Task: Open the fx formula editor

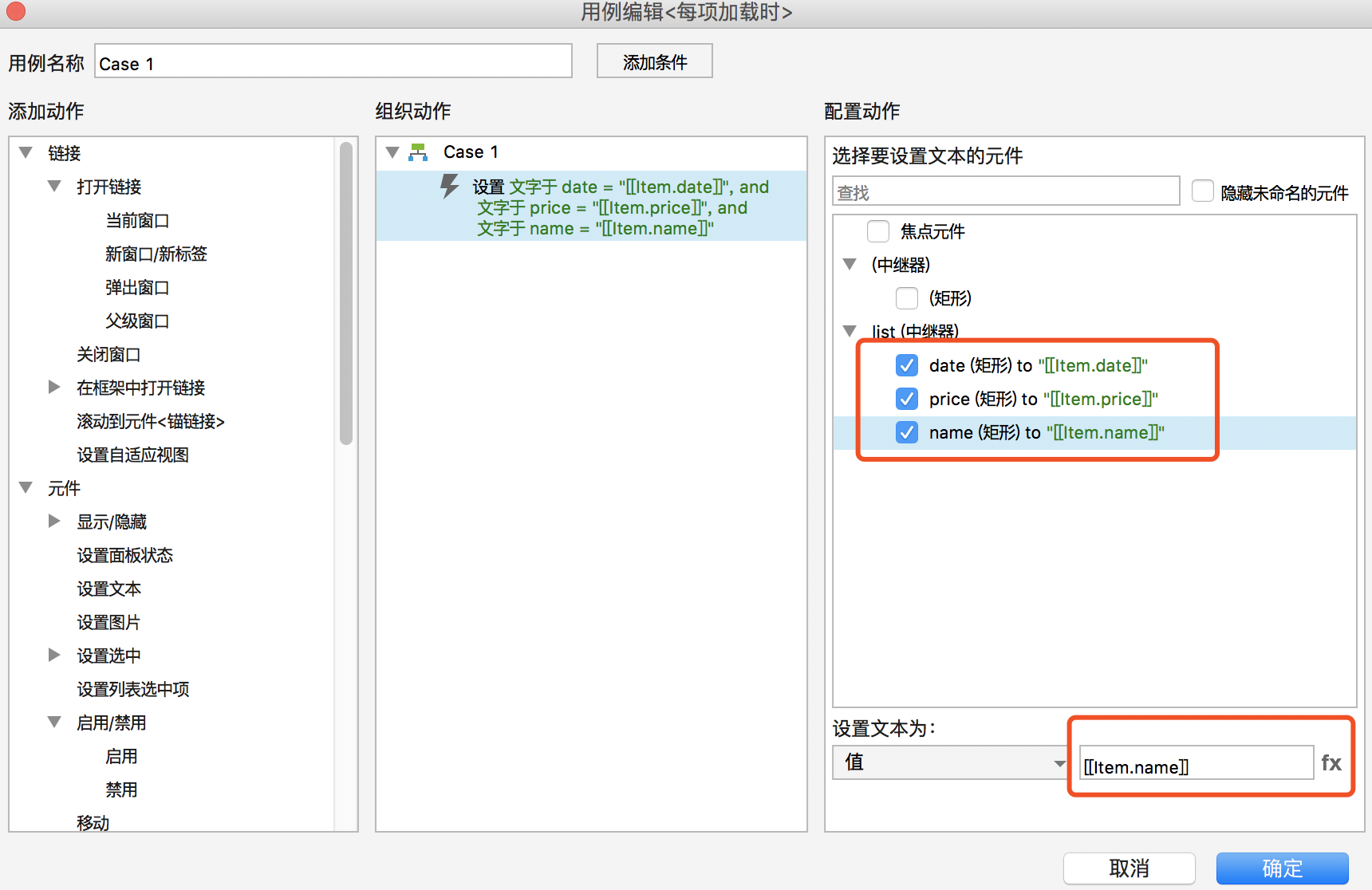Action: pyautogui.click(x=1331, y=763)
